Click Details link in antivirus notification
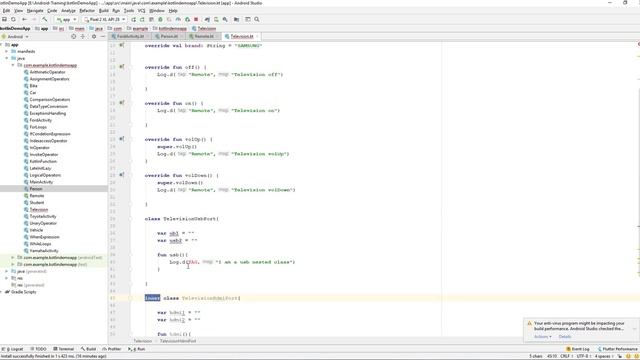640x360 pixels. 565,337
